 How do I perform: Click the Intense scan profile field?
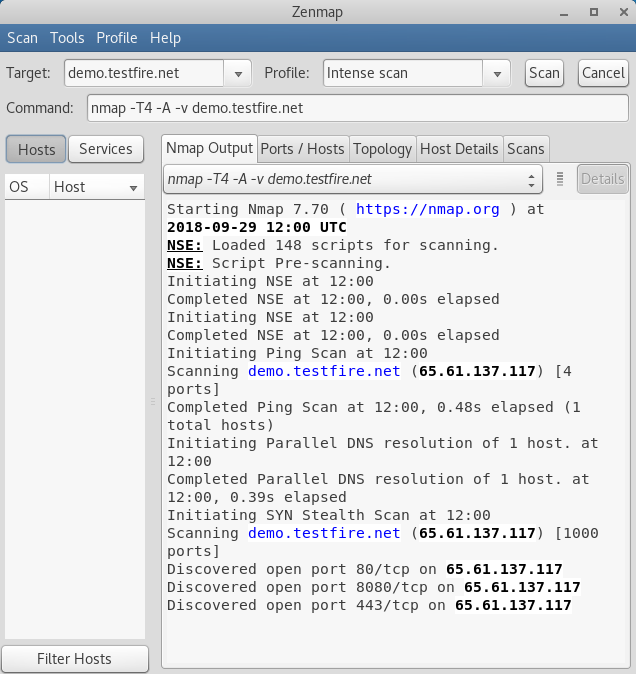click(403, 73)
